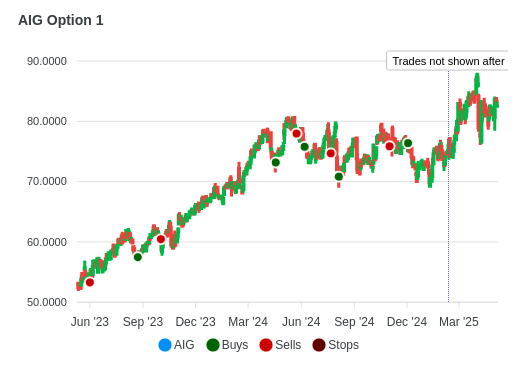Click the 90.0000 y-axis label

coord(47,61)
